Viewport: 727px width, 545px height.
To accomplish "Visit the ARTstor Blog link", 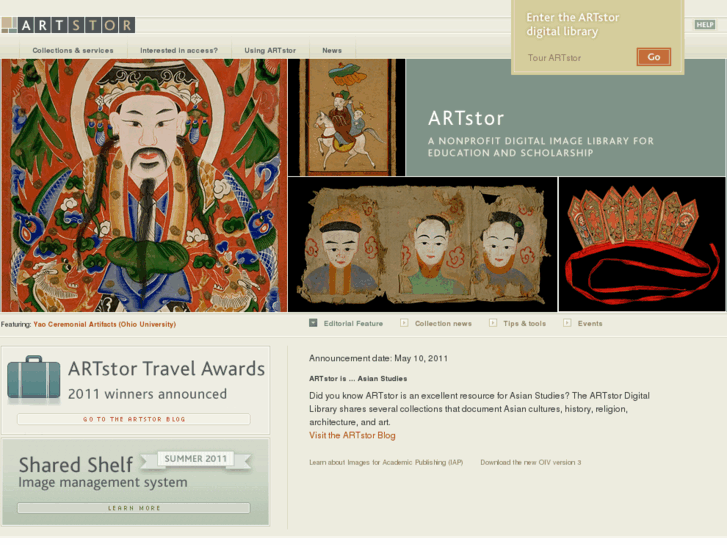I will 352,436.
